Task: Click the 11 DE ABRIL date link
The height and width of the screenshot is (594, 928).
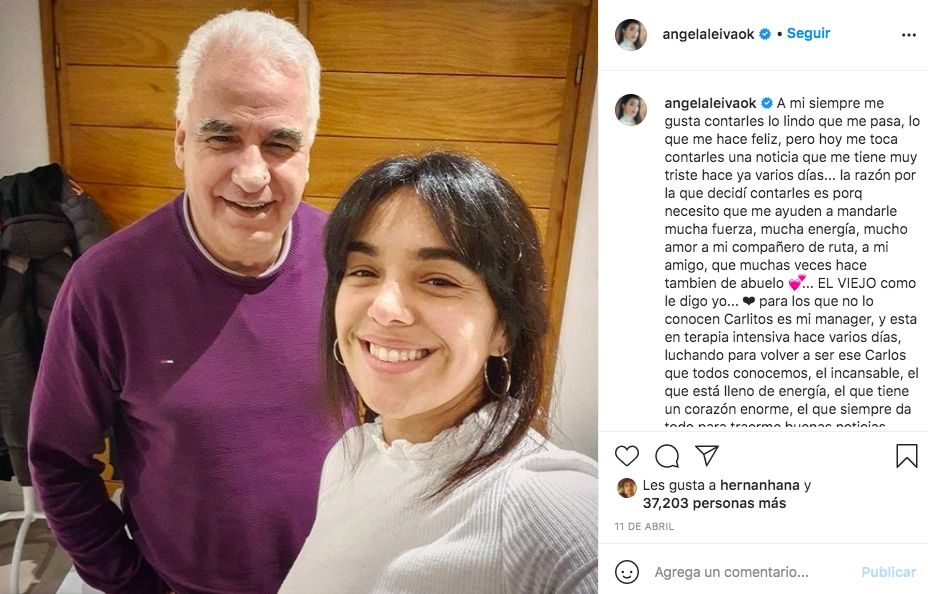Action: pyautogui.click(x=644, y=526)
